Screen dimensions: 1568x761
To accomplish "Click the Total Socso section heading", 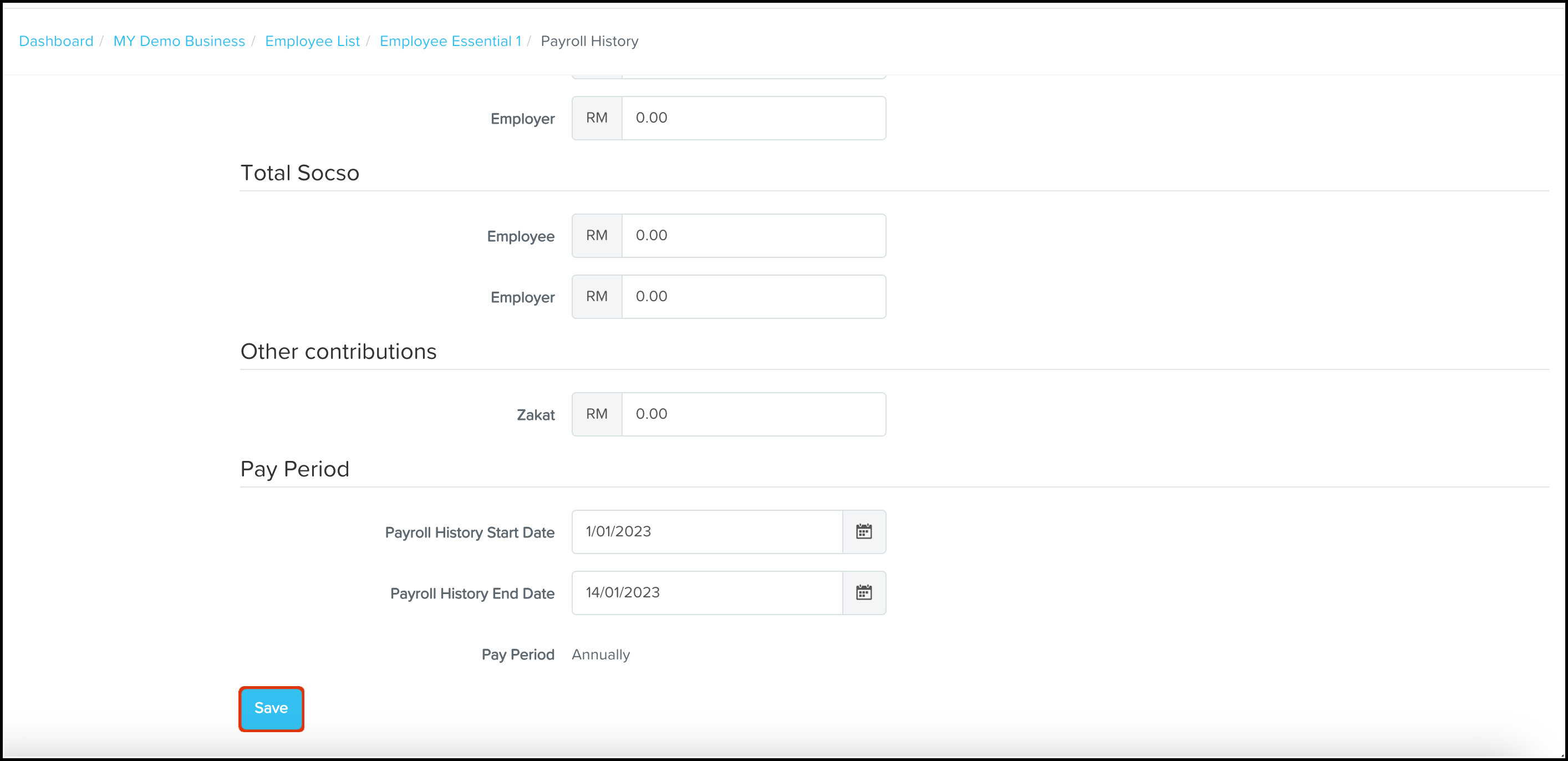I will (x=299, y=173).
